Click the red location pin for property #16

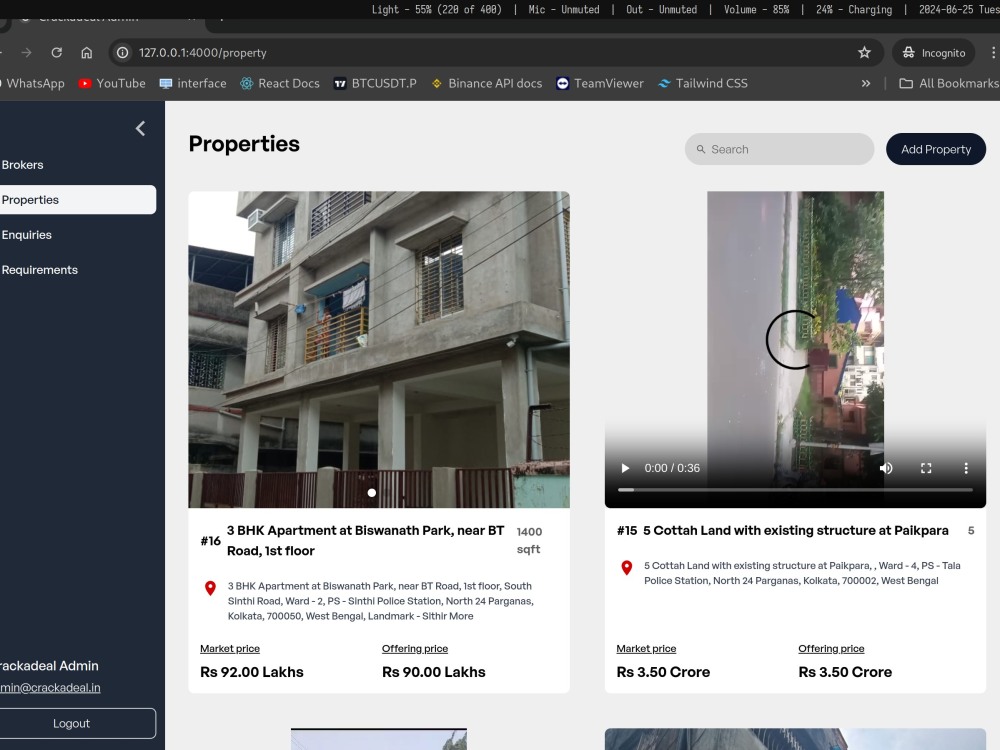210,588
